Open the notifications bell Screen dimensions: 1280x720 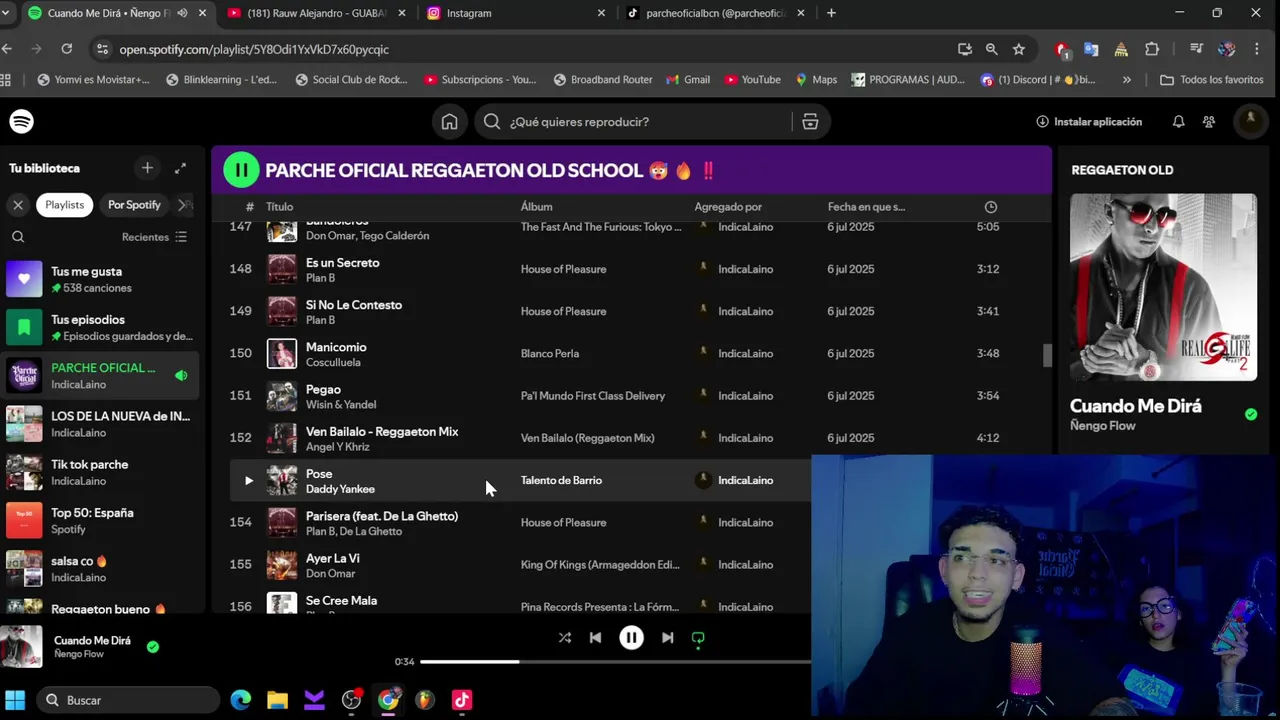(1178, 121)
